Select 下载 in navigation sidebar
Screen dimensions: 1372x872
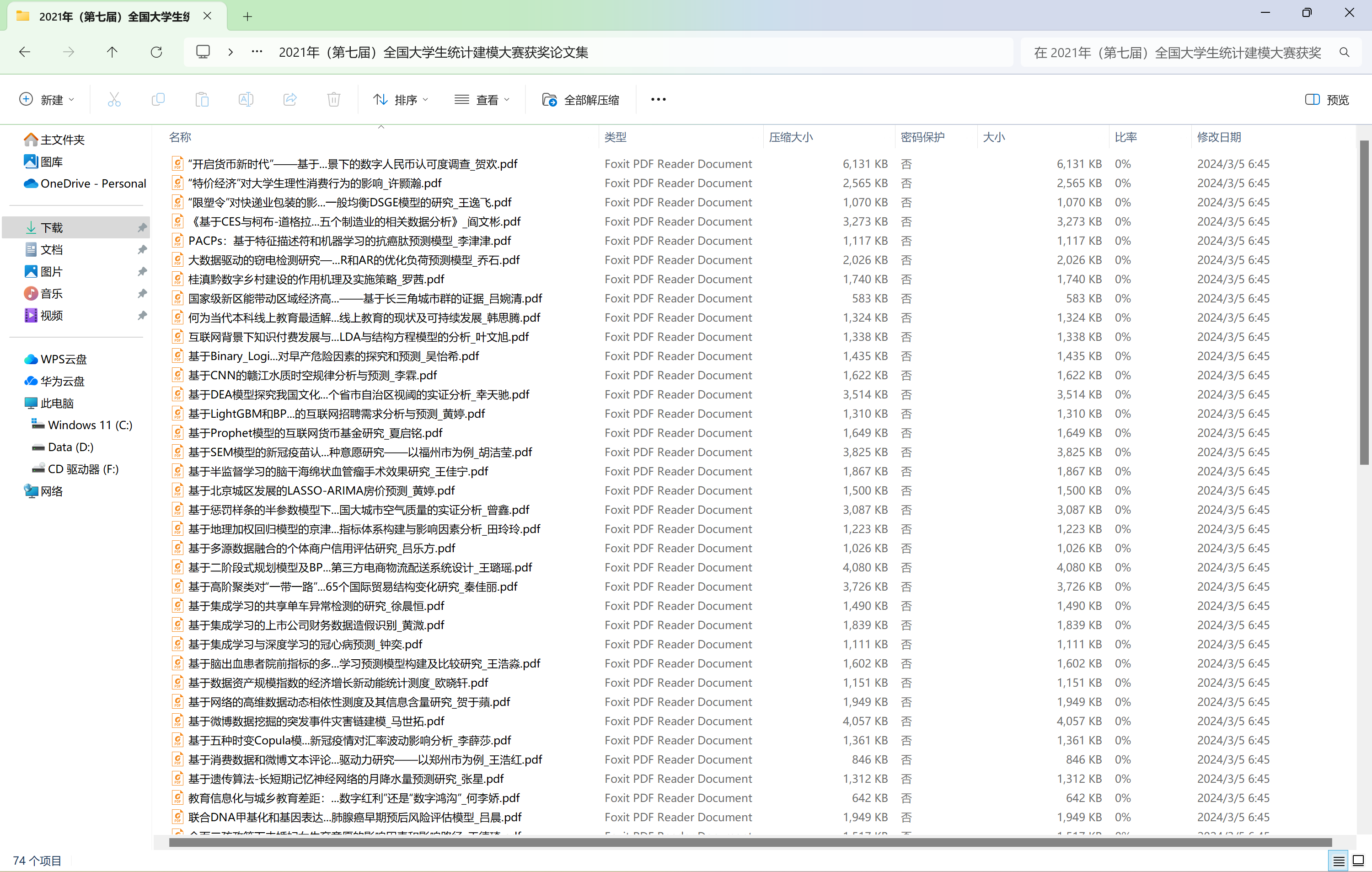[x=52, y=227]
